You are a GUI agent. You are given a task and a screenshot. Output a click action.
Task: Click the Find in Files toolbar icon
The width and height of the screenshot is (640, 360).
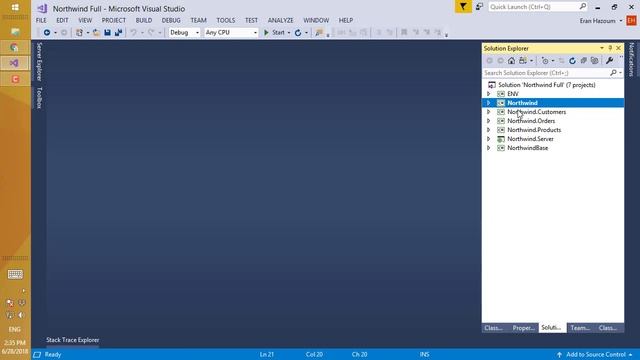point(319,33)
